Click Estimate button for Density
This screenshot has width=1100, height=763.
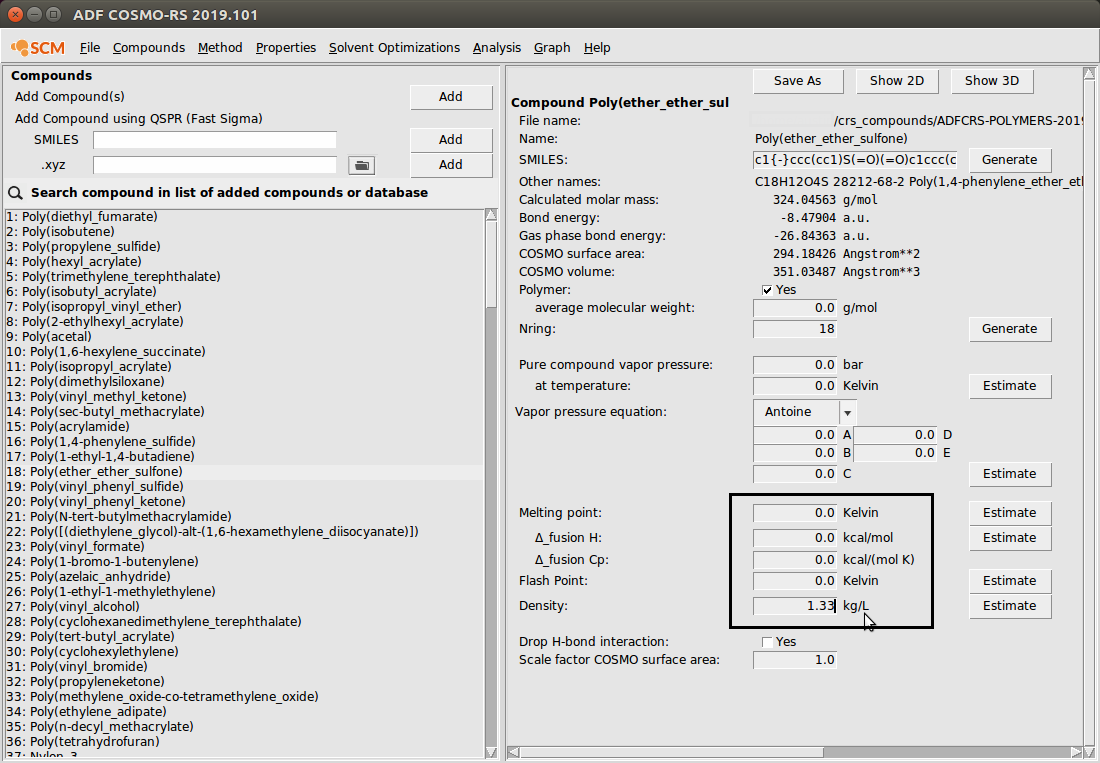coord(1009,606)
